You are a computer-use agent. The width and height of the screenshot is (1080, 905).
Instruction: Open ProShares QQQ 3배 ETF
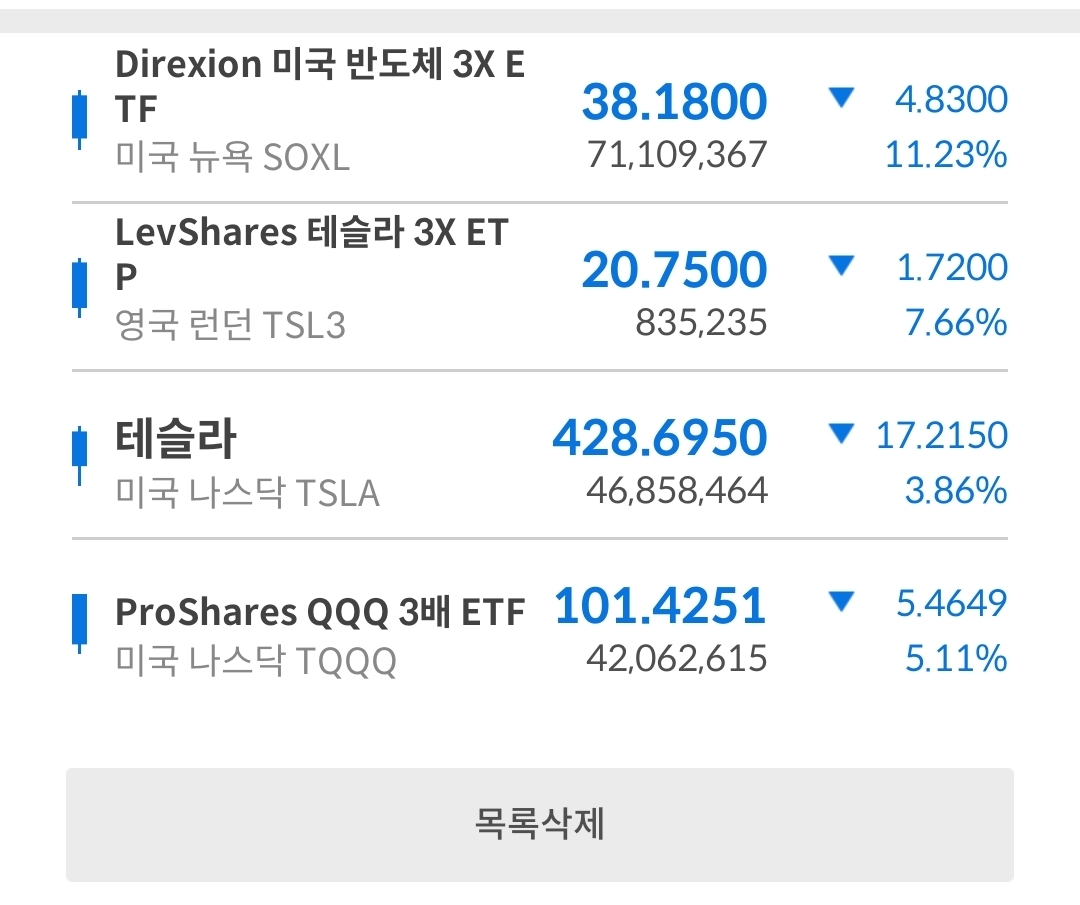click(x=320, y=612)
